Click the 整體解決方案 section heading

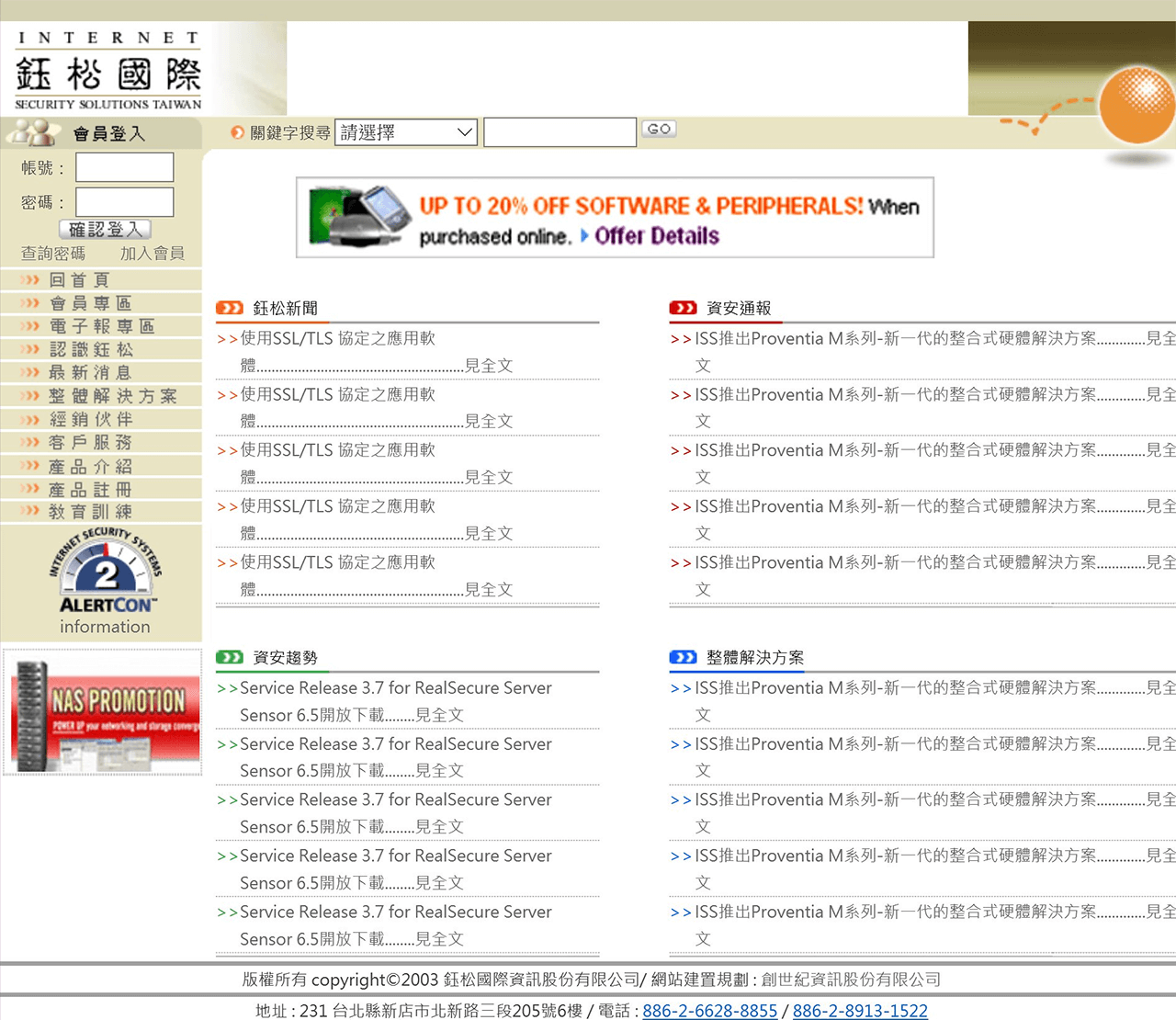coord(755,657)
